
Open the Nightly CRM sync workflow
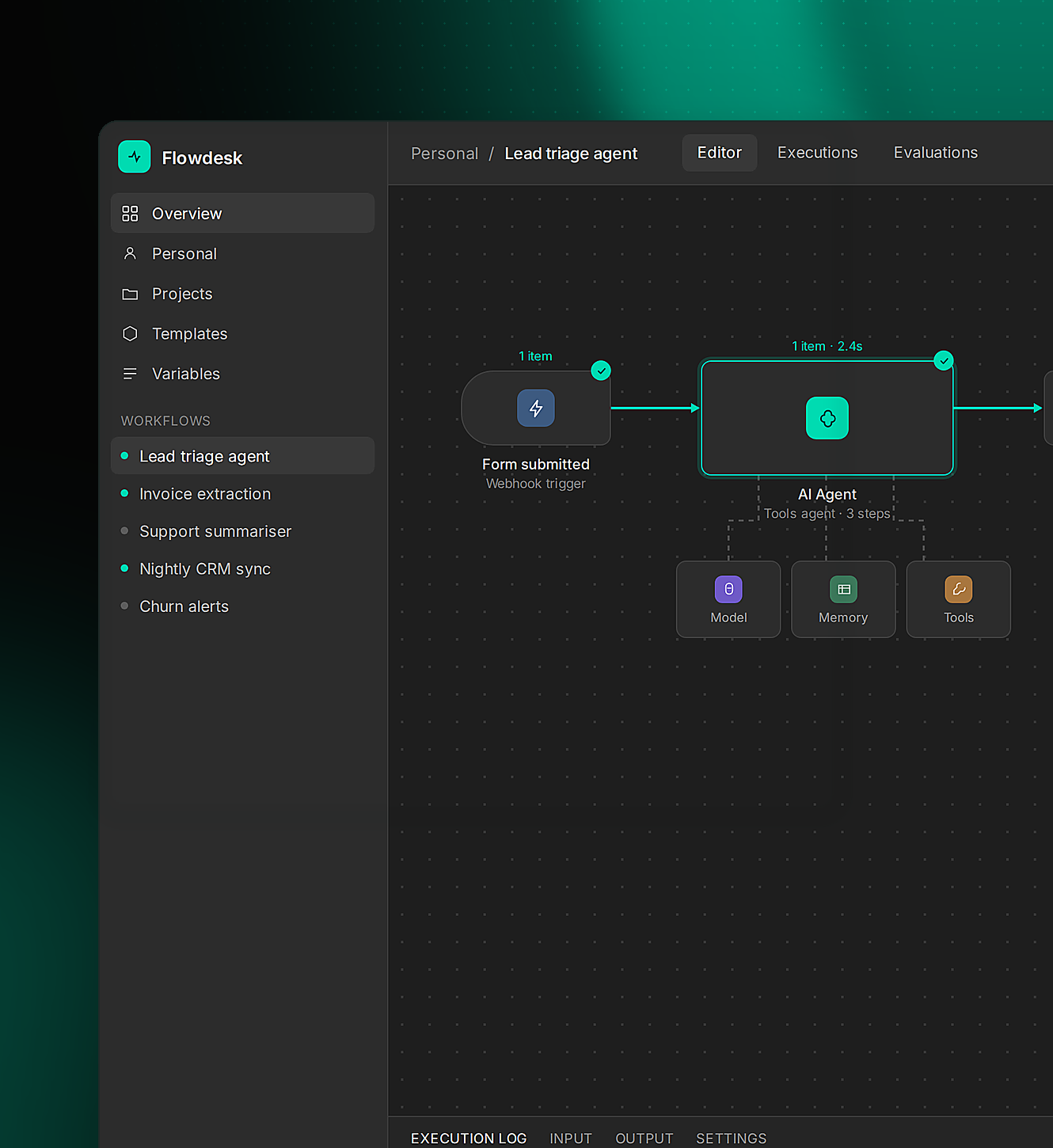pos(242,568)
